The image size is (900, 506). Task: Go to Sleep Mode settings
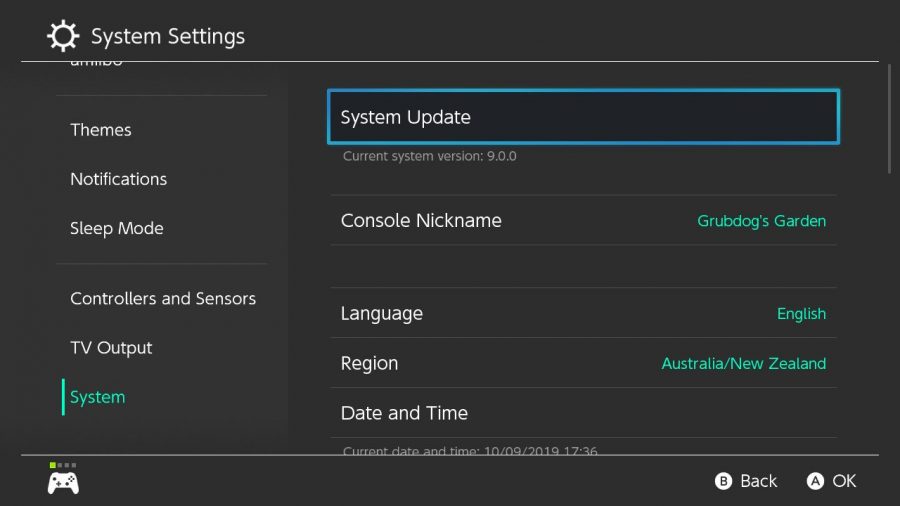[116, 228]
